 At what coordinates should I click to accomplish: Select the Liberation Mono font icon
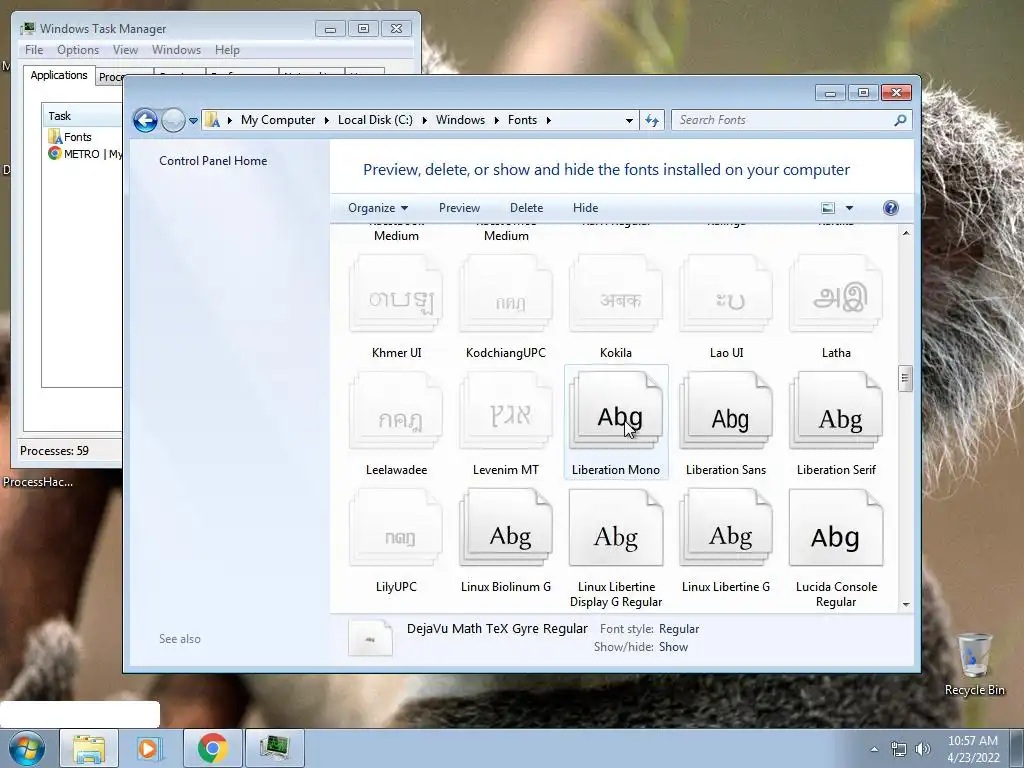pos(616,411)
